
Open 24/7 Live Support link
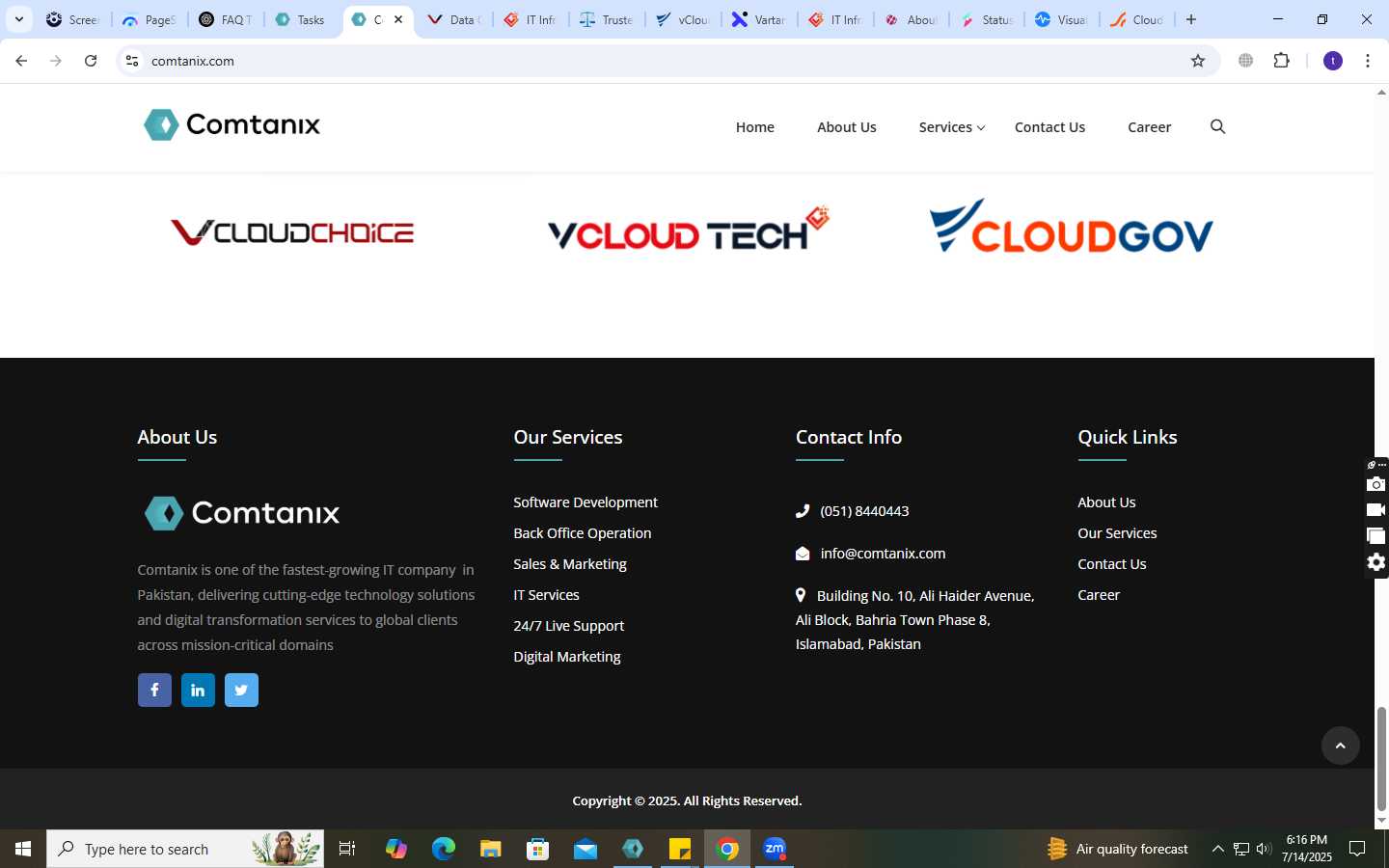(x=569, y=626)
